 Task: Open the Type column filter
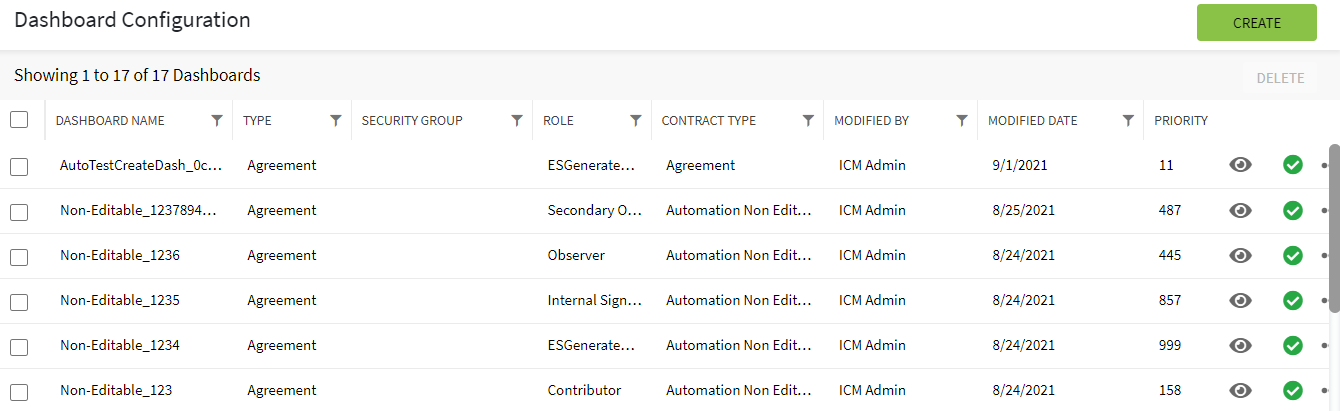pos(336,120)
